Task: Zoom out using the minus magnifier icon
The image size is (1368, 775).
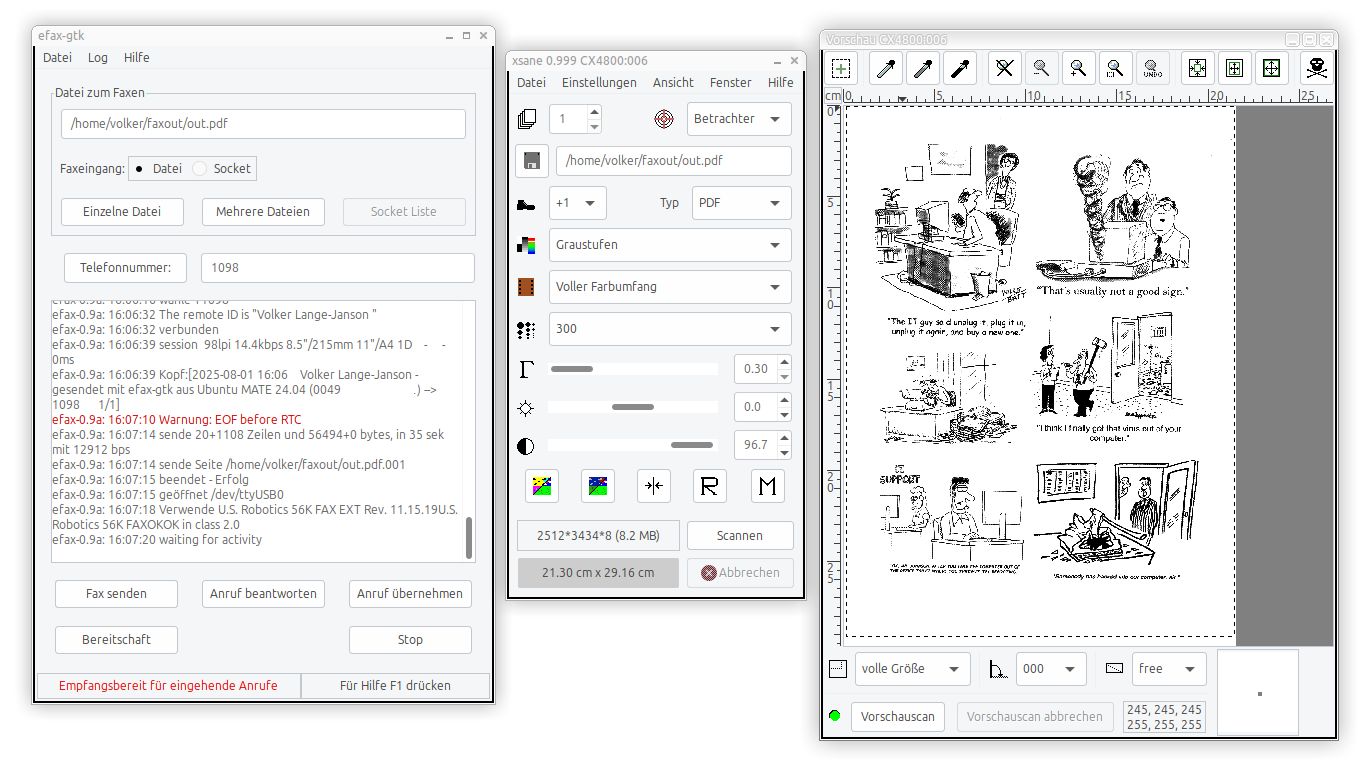Action: click(1041, 68)
